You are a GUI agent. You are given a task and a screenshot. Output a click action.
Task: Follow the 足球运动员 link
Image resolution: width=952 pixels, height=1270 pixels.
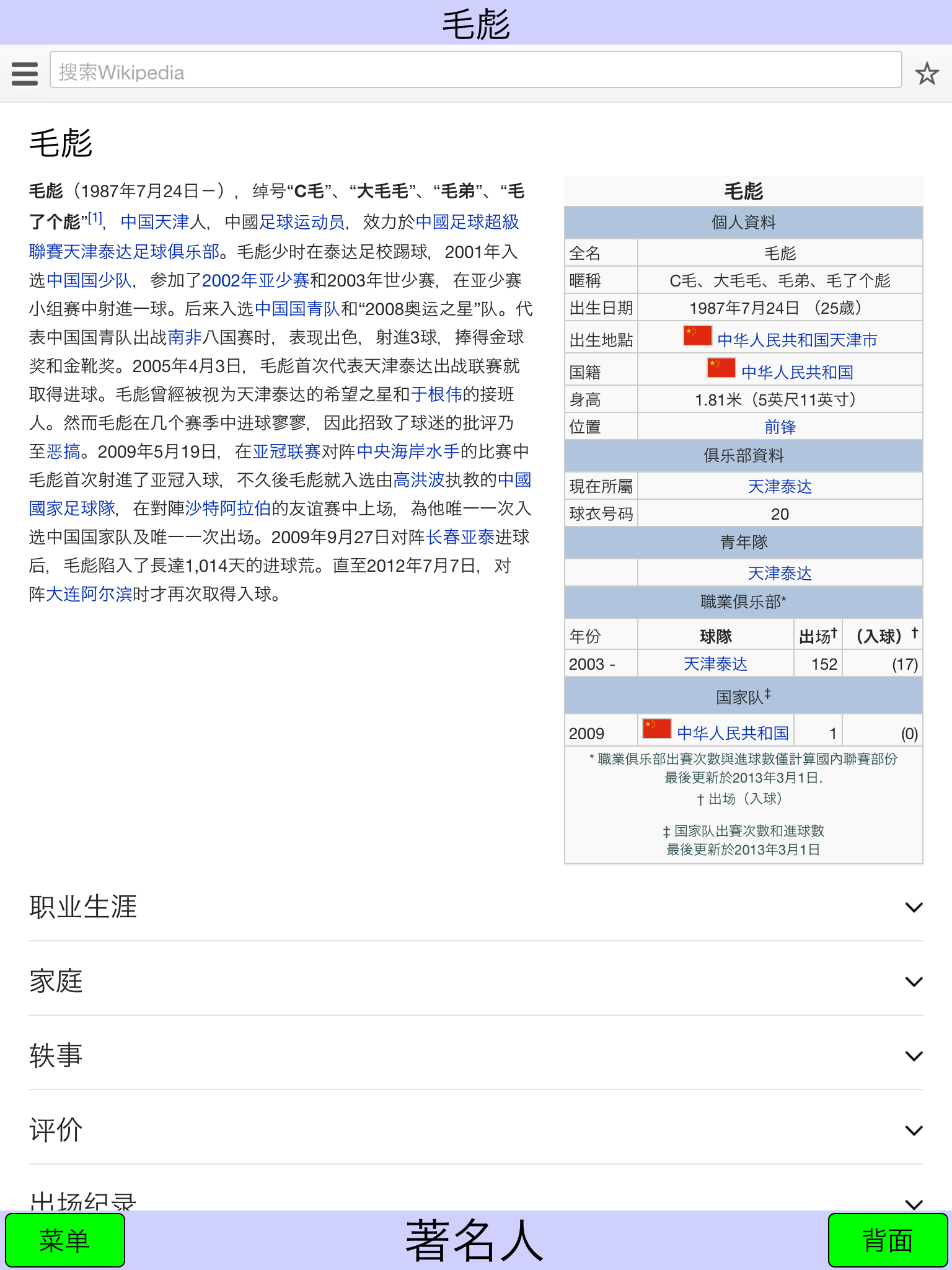(x=302, y=222)
